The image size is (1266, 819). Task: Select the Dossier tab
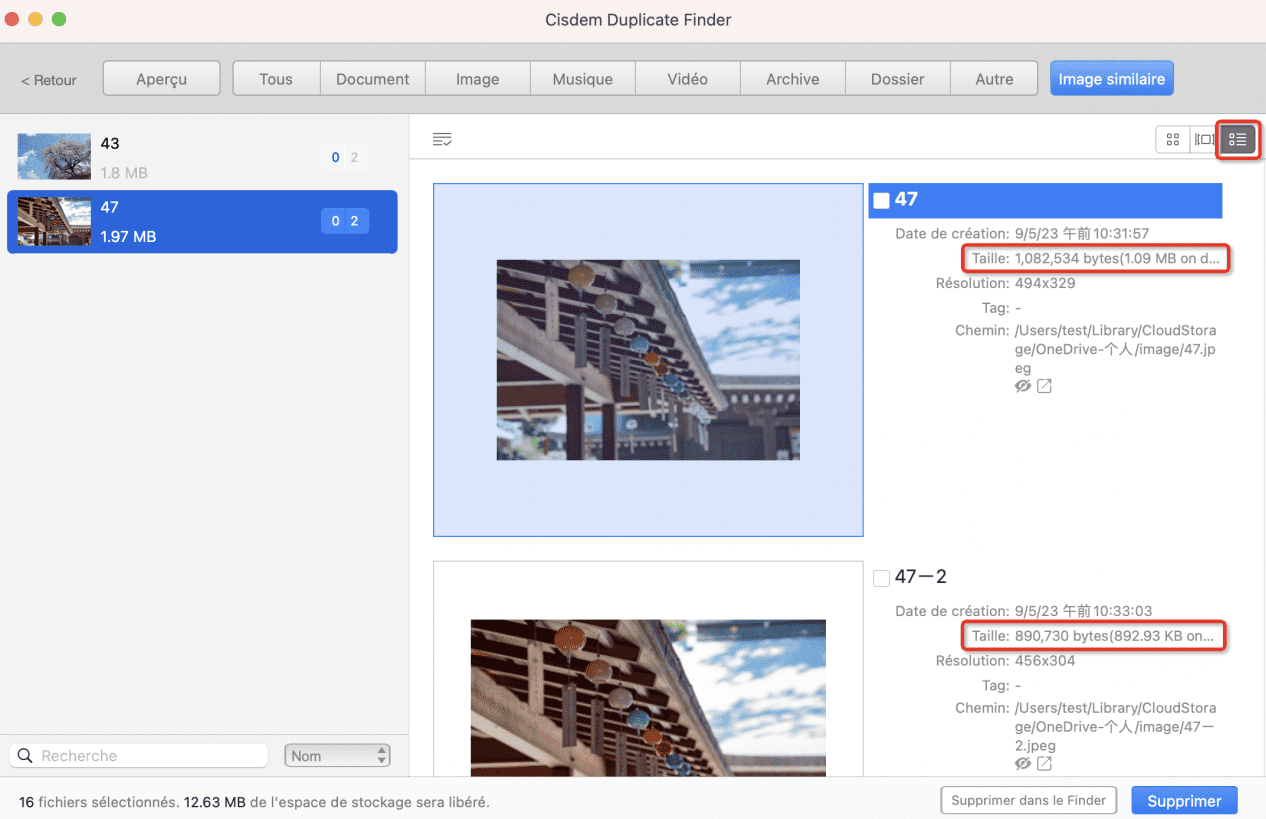[897, 79]
